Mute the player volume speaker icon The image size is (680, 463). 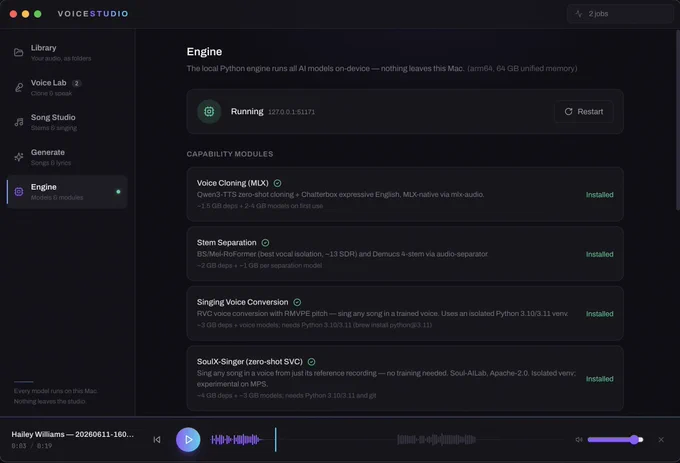click(579, 440)
